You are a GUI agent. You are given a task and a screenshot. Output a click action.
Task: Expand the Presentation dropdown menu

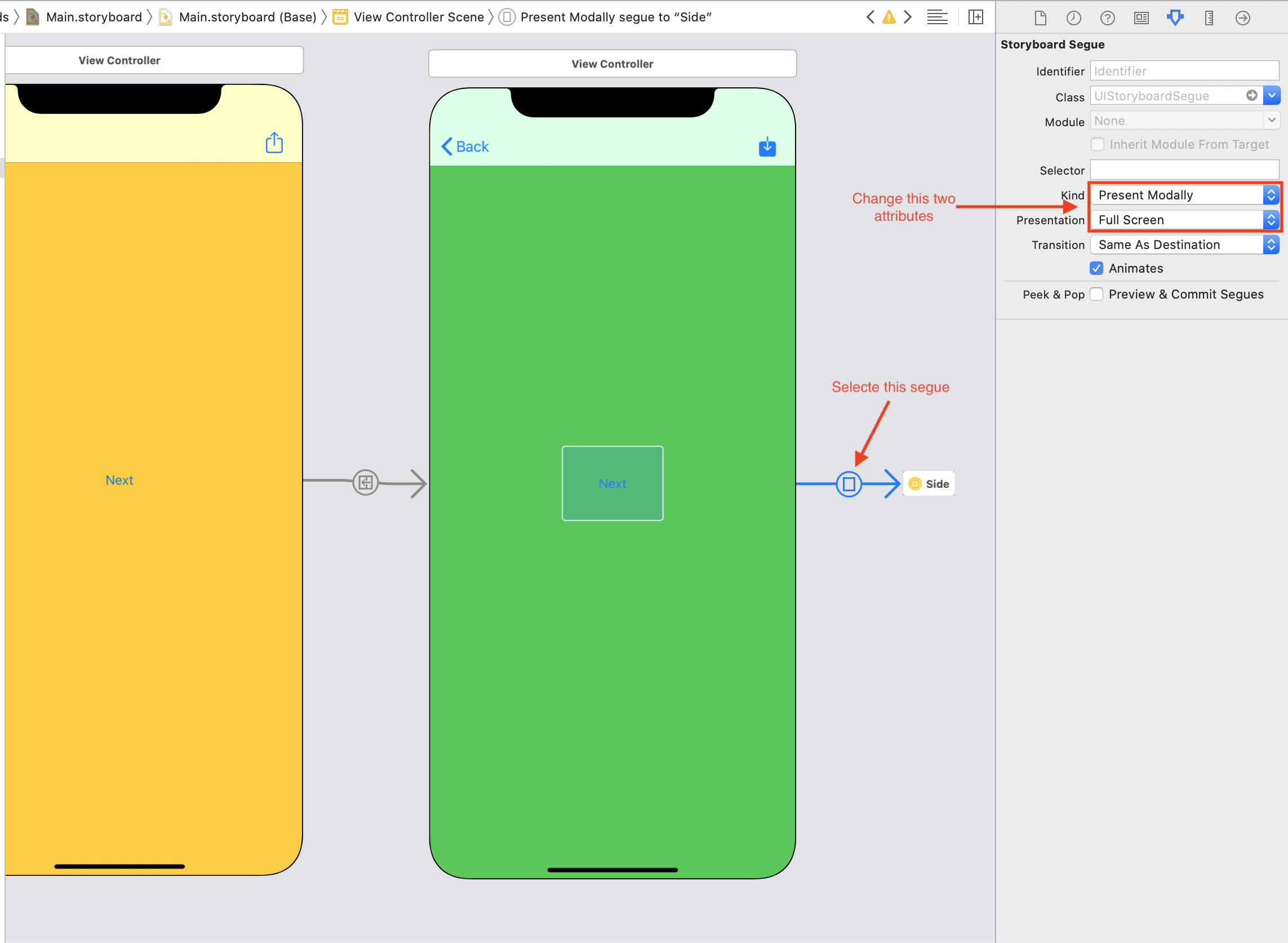tap(1270, 220)
